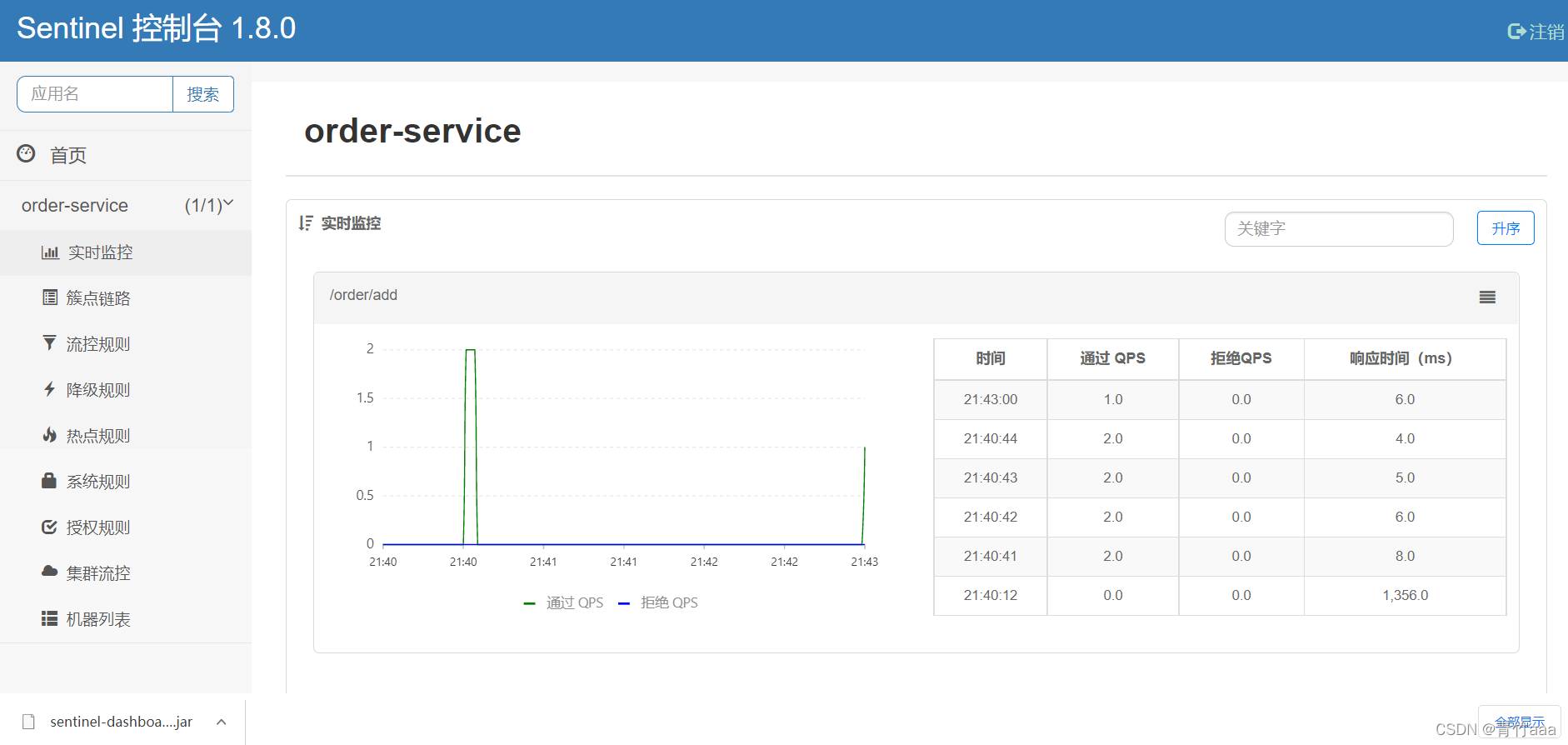Focus the 应用名 app name search field
1568x745 pixels.
pos(95,94)
